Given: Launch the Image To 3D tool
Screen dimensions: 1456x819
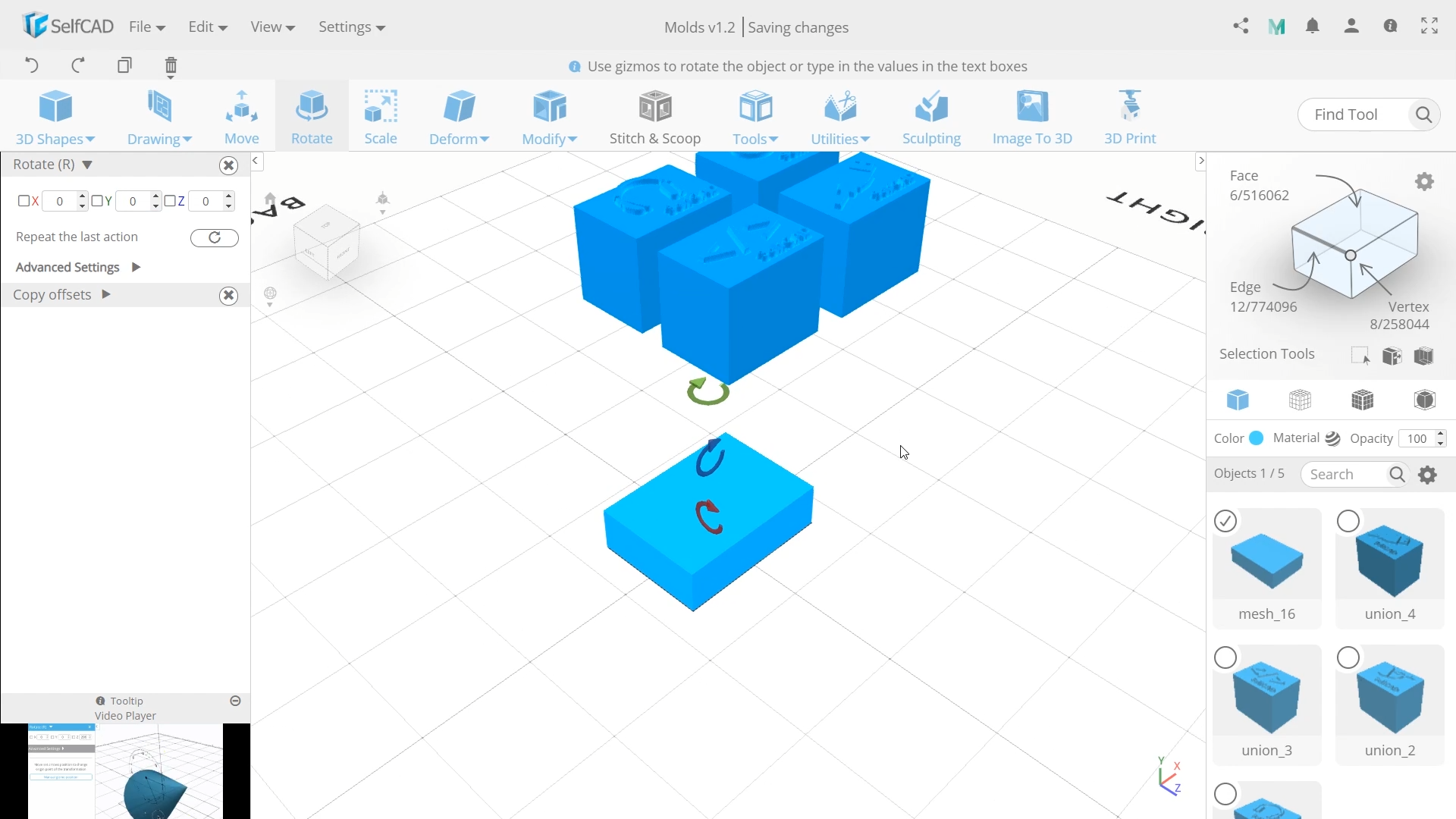Looking at the screenshot, I should (x=1031, y=117).
